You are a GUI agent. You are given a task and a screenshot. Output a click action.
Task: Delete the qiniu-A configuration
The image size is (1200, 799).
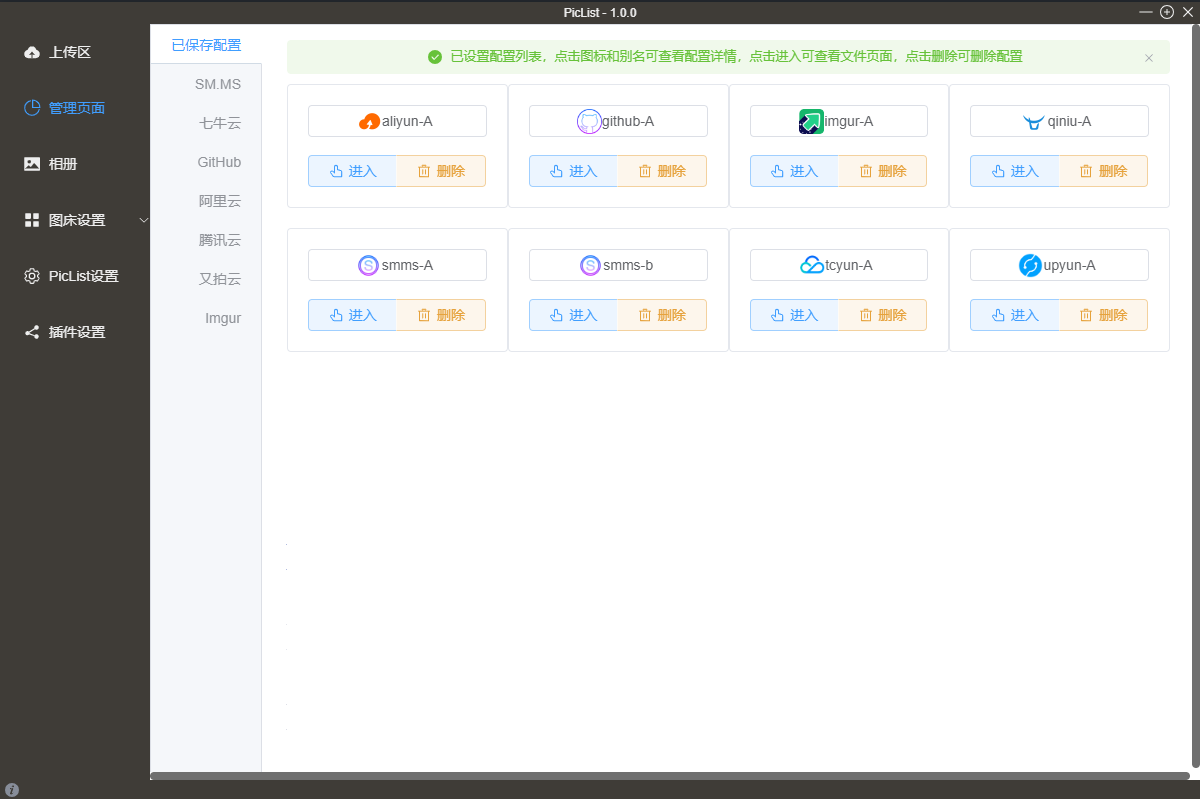1103,171
